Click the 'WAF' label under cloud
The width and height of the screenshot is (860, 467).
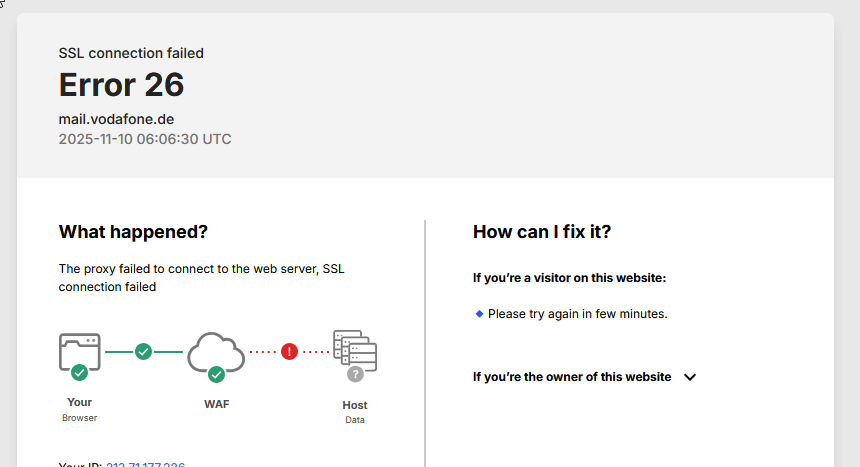click(x=217, y=404)
